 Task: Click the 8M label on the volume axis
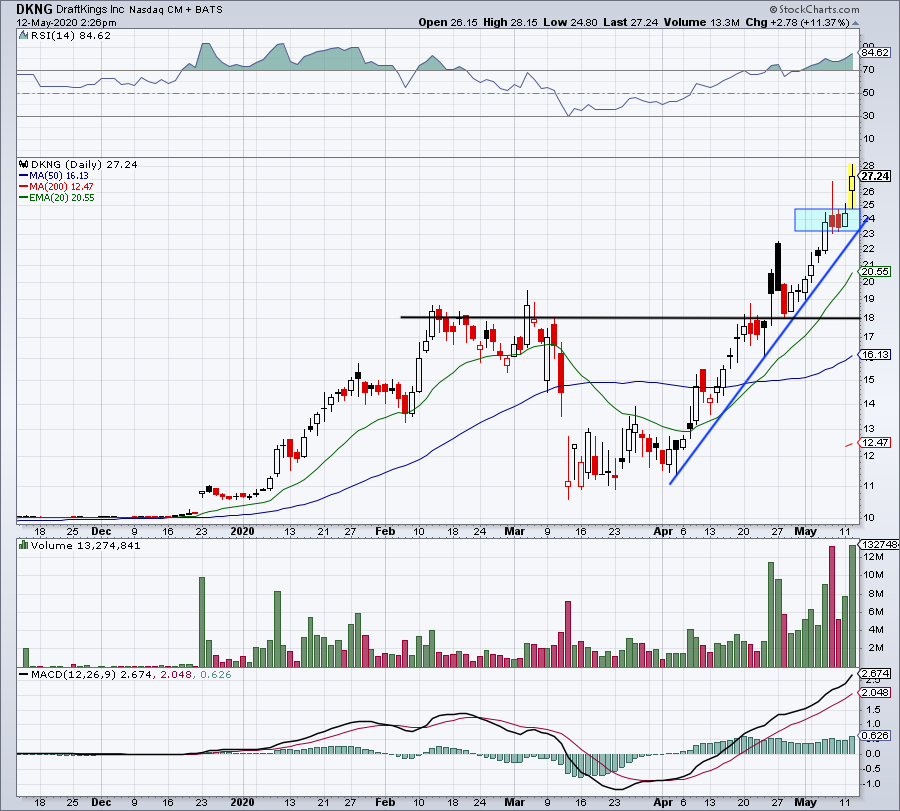875,593
